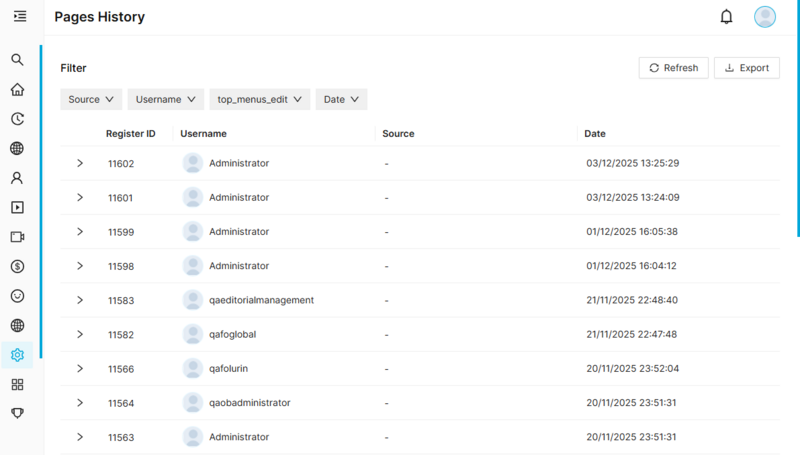Open the Username filter dropdown
Viewport: 800px width, 455px height.
(x=165, y=99)
